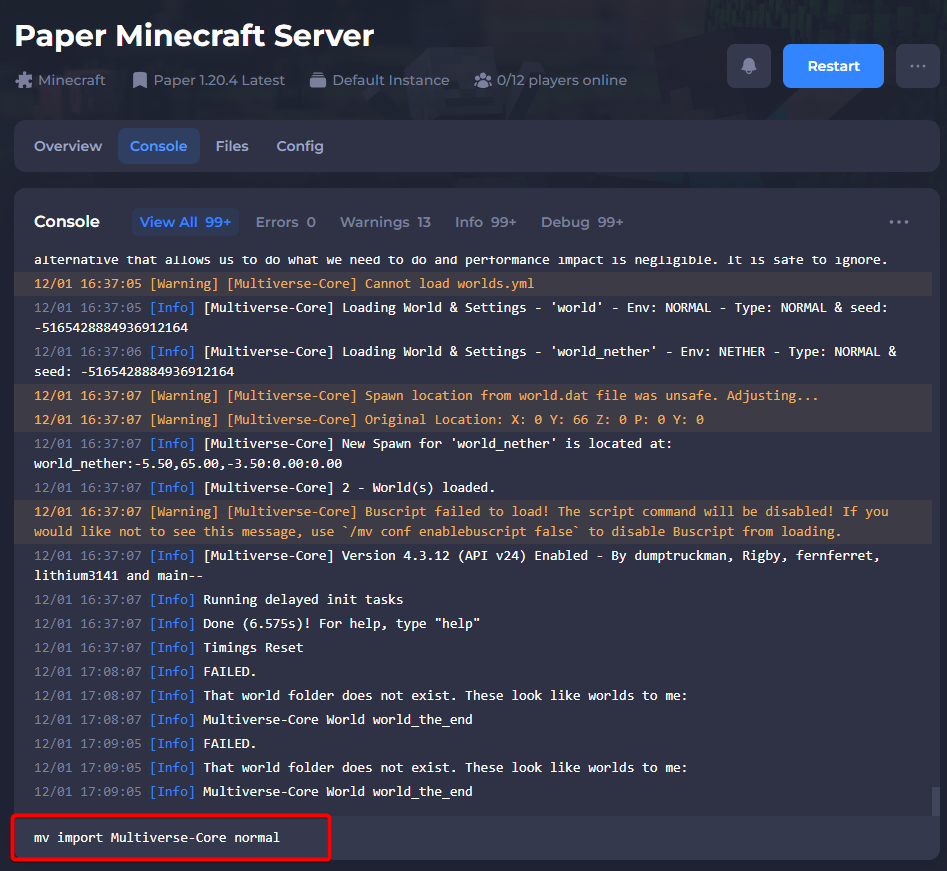The width and height of the screenshot is (947, 871).
Task: Open the console panel options menu
Action: click(x=898, y=222)
